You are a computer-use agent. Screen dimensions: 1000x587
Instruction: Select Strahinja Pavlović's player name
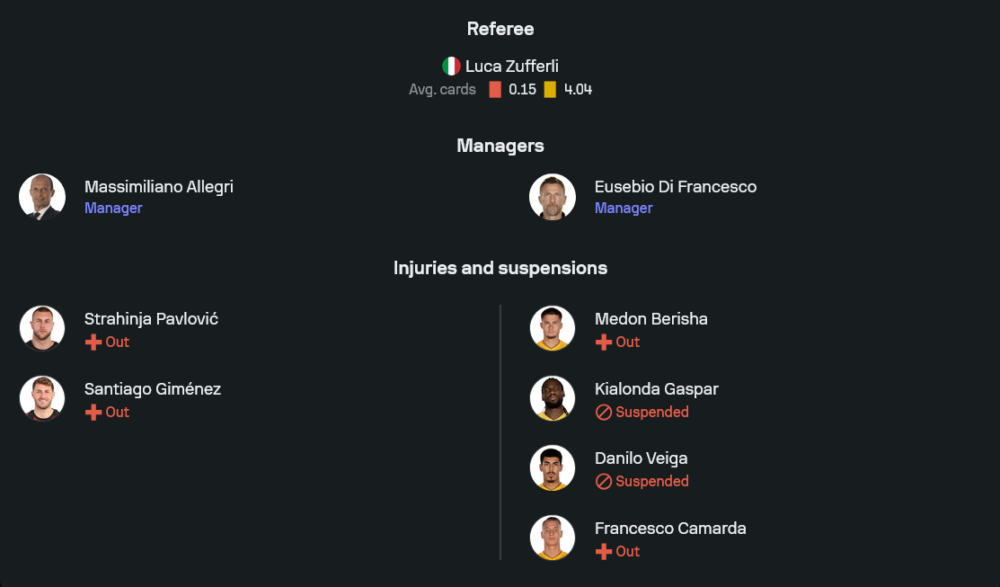tap(151, 319)
